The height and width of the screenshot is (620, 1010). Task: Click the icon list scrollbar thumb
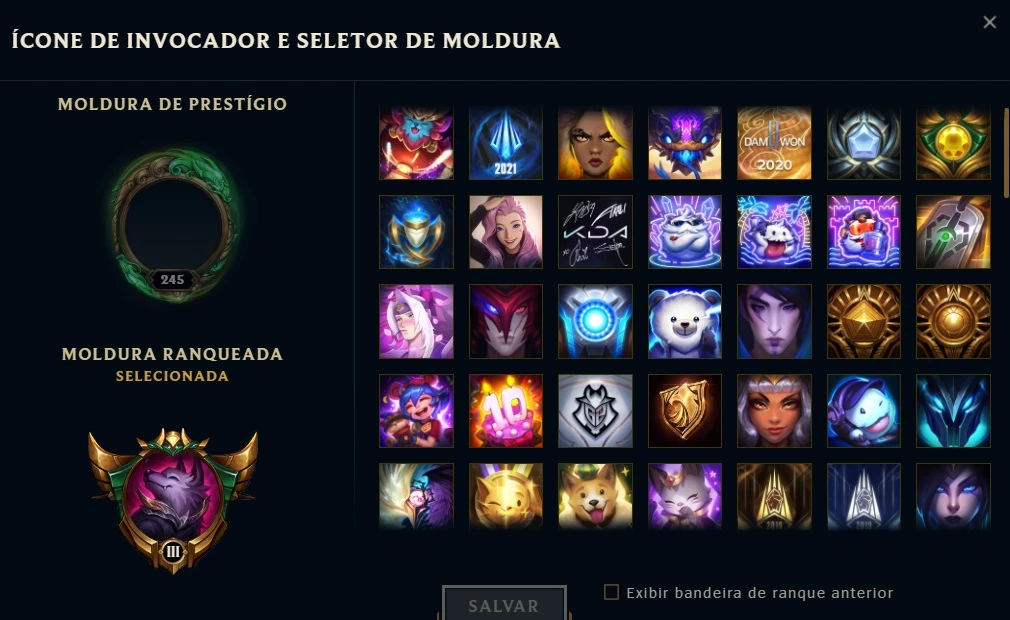point(1006,153)
